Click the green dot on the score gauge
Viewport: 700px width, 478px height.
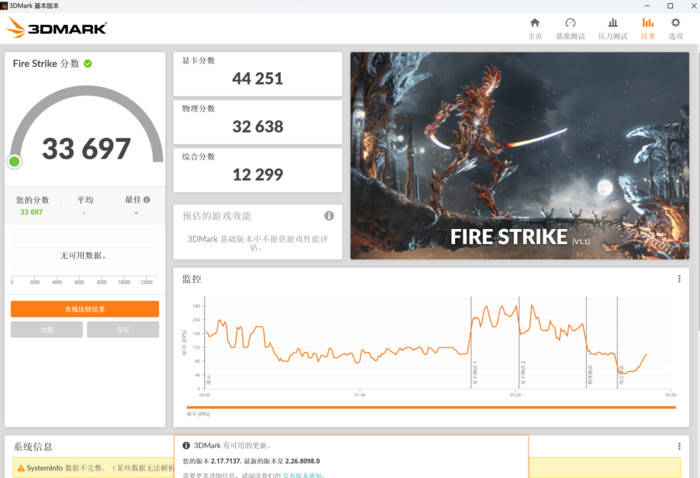[x=14, y=161]
